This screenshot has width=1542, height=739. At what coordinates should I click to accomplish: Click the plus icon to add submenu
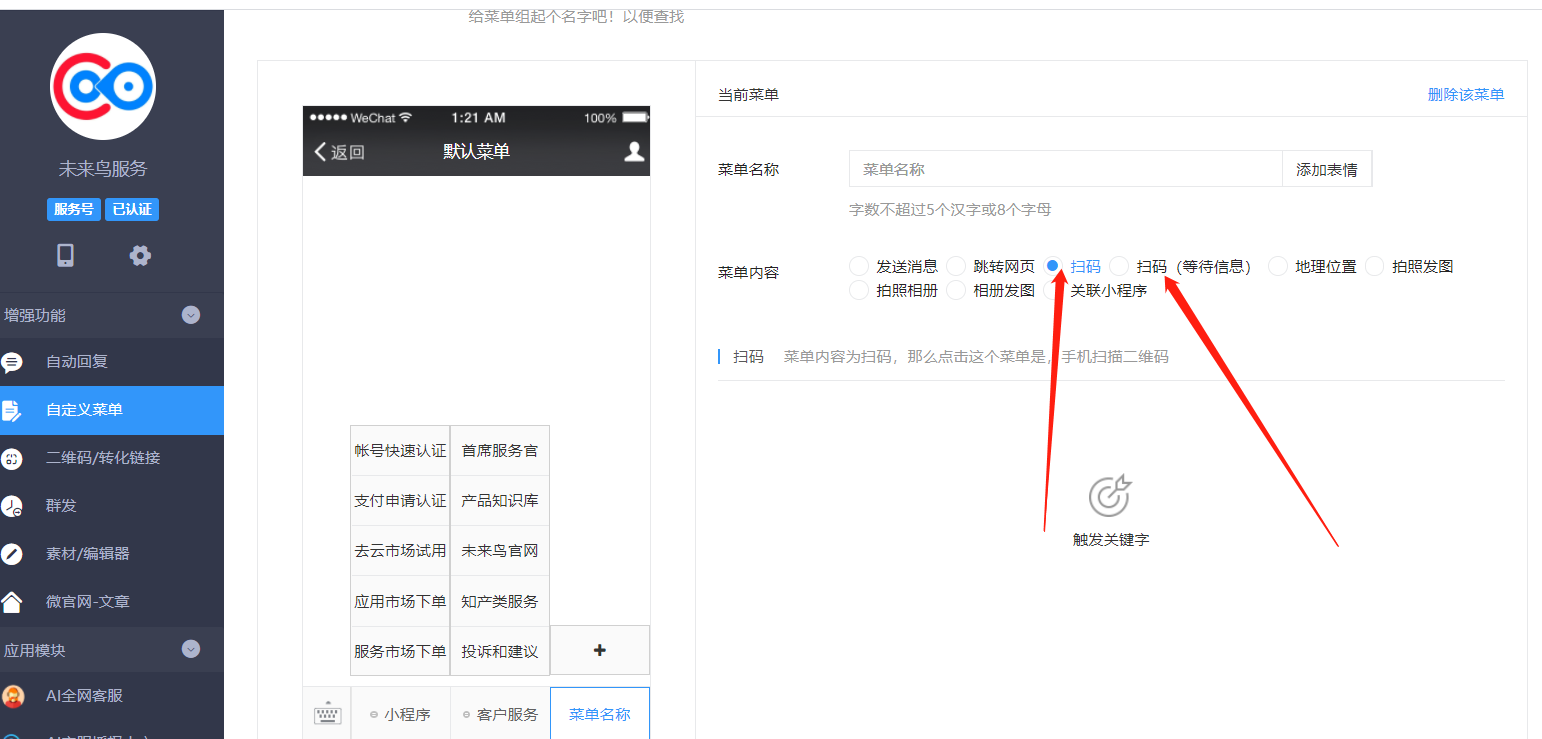(x=600, y=650)
